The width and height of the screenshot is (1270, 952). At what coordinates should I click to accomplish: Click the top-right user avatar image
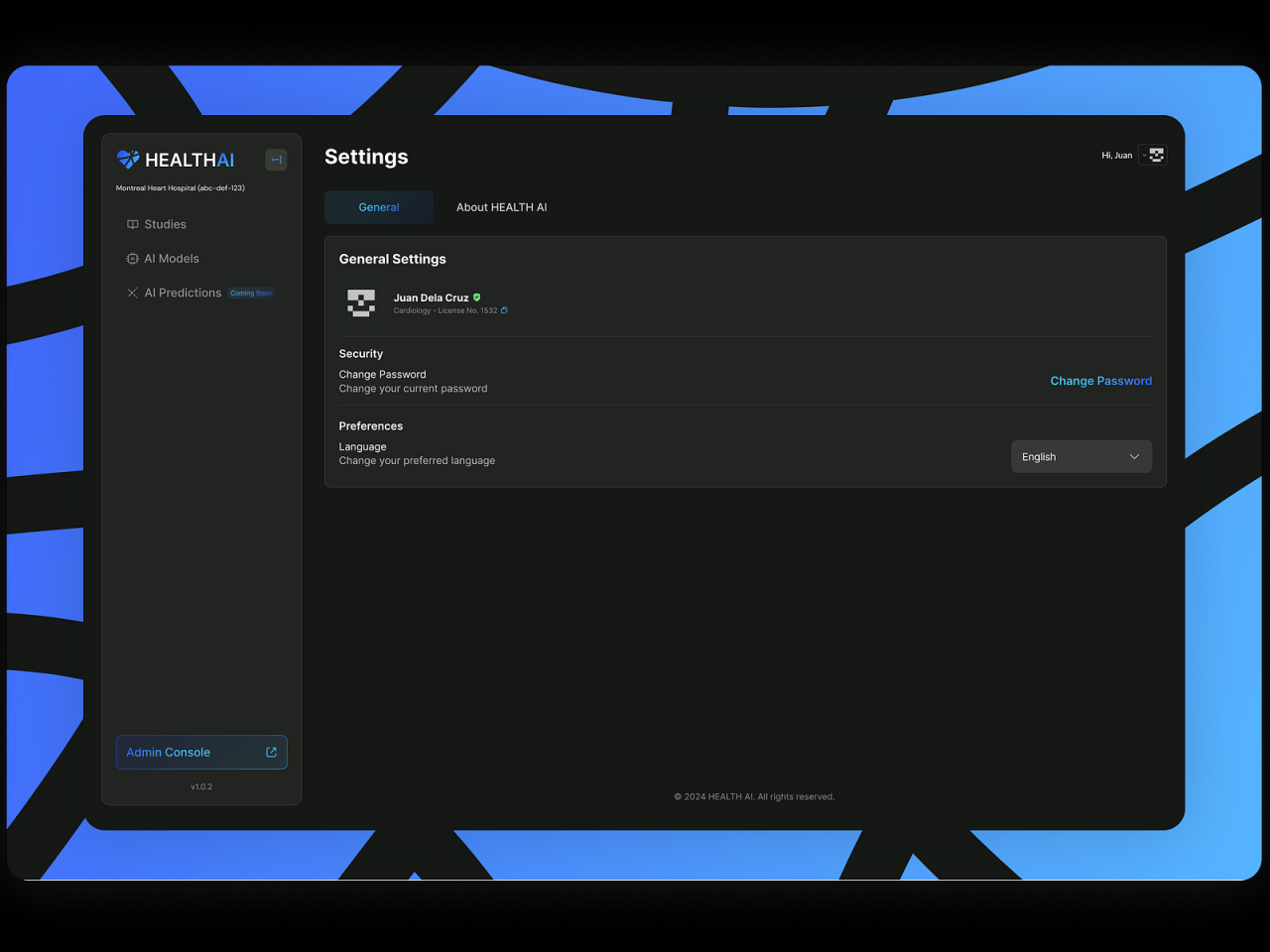coord(1157,155)
